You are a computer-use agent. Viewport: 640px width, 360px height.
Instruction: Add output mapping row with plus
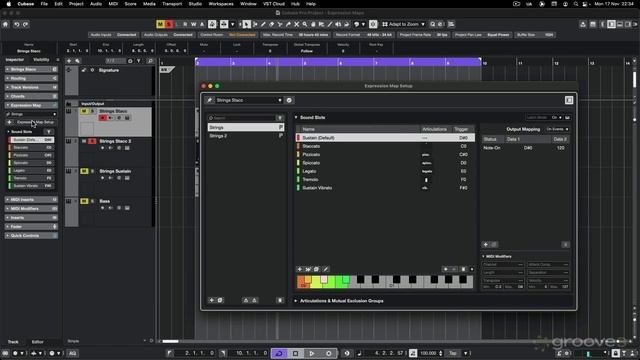pos(486,244)
